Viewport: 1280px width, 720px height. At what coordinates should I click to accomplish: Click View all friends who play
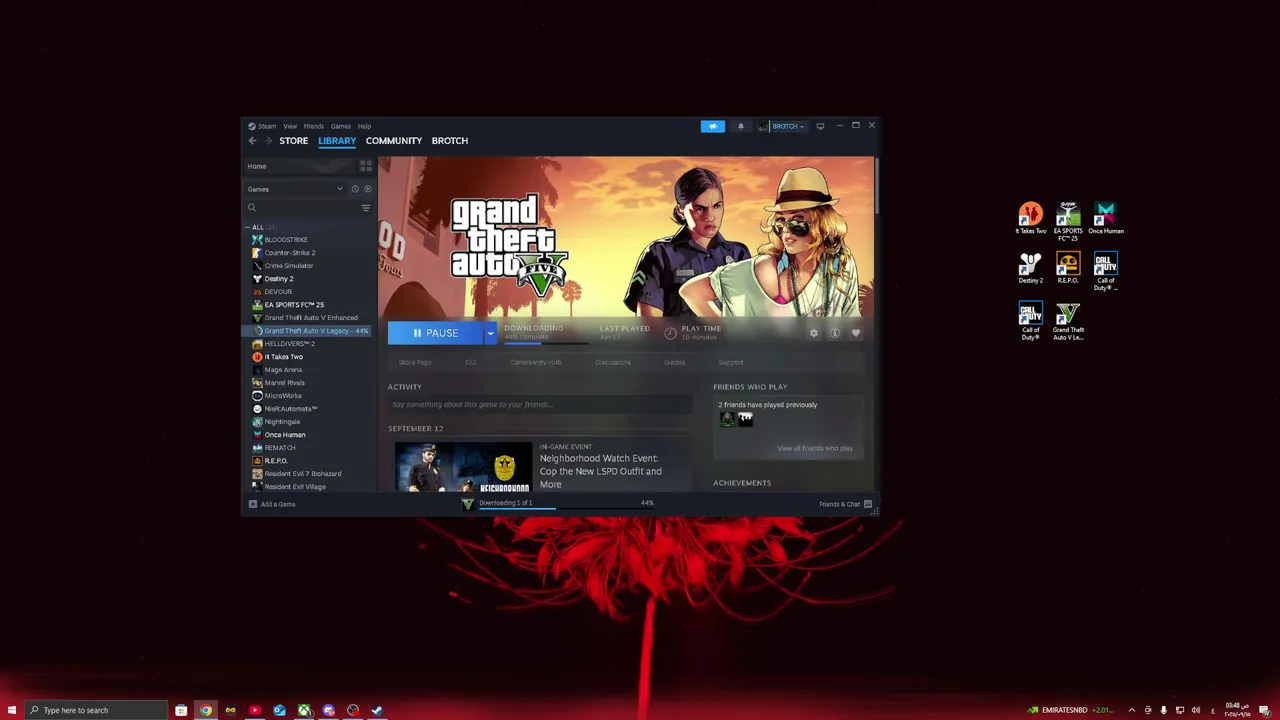click(x=815, y=448)
